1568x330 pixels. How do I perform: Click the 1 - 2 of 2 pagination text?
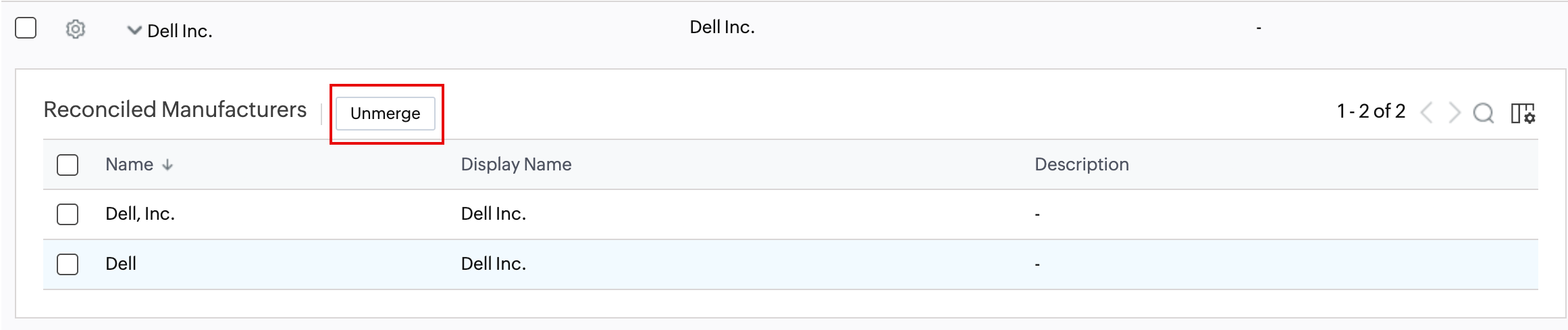tap(1371, 112)
